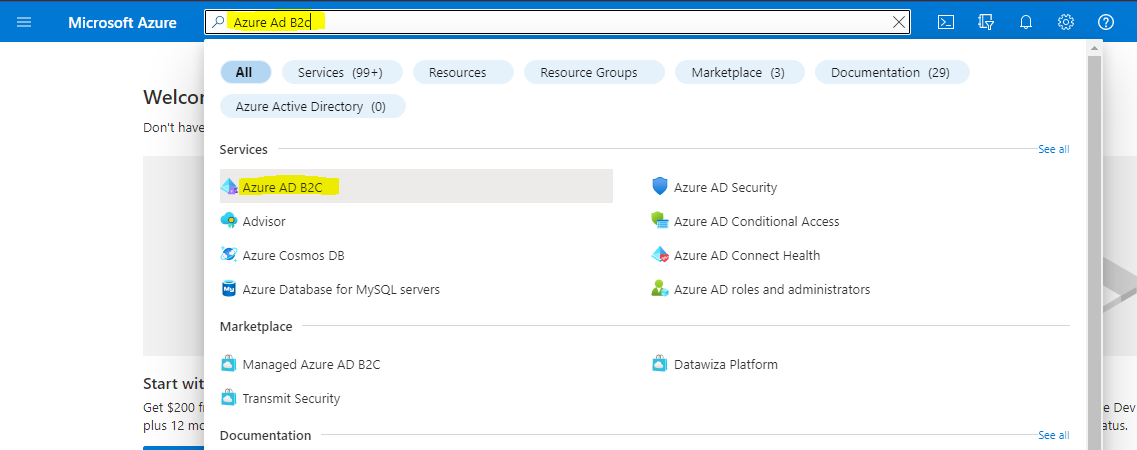Click the Azure Cosmos DB icon

pyautogui.click(x=229, y=255)
